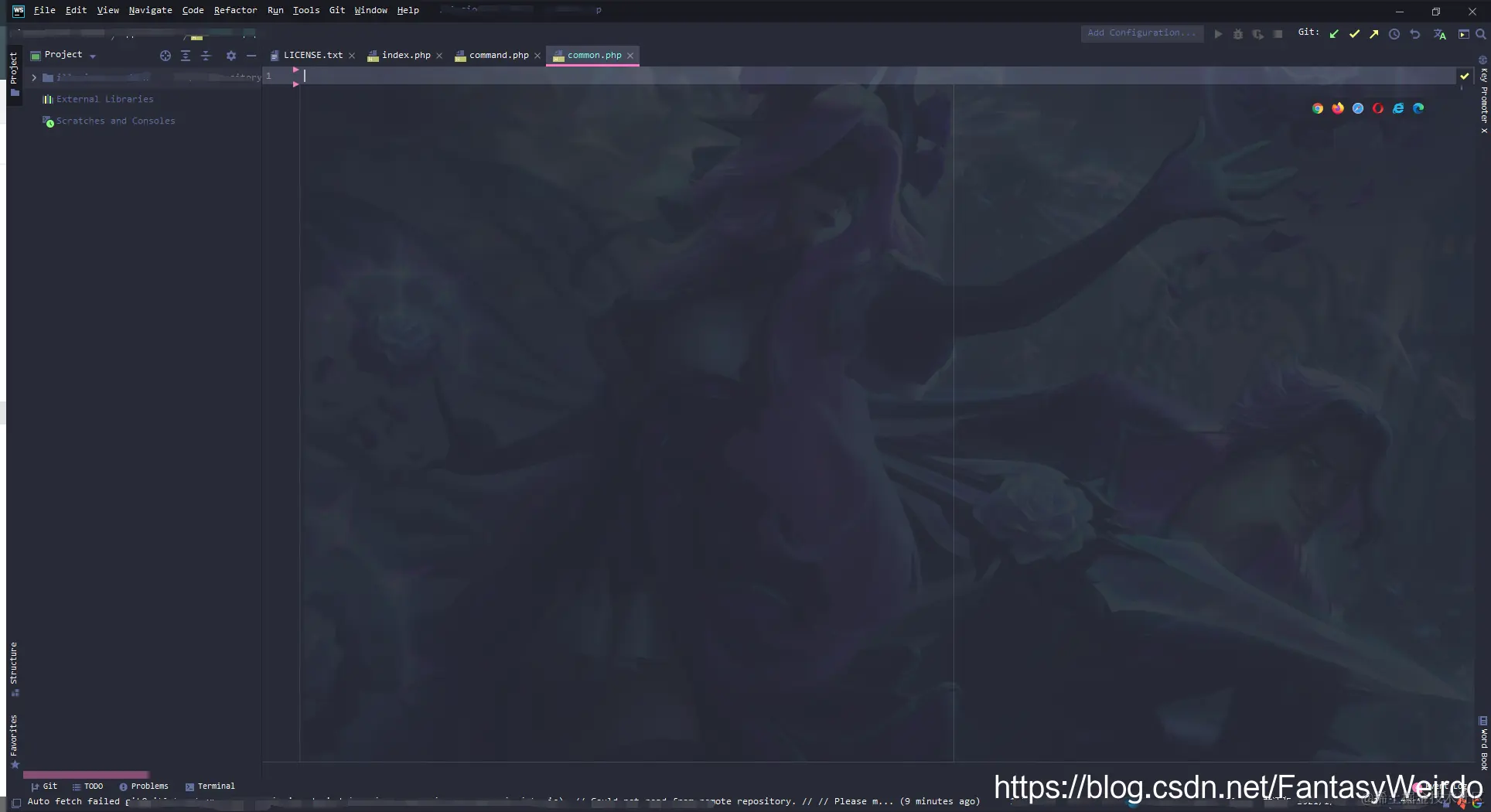Open in Internet Explorer from editor

tap(1398, 108)
